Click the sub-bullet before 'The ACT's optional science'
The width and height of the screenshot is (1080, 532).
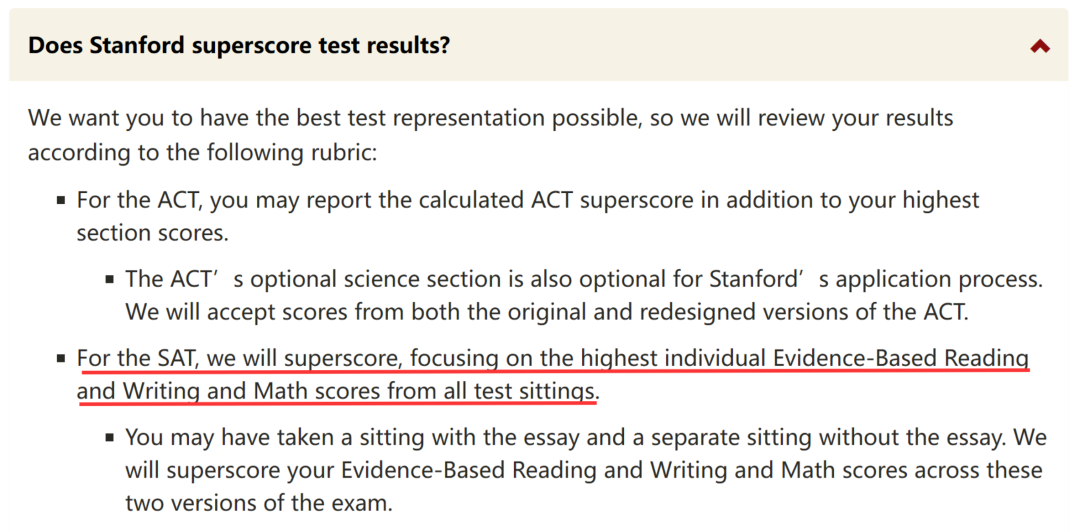click(110, 280)
